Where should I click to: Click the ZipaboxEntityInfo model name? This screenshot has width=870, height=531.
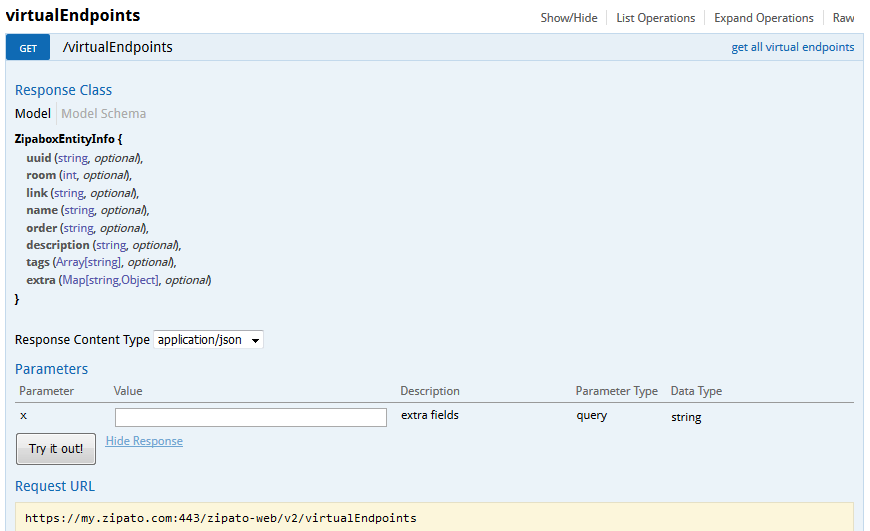64,139
